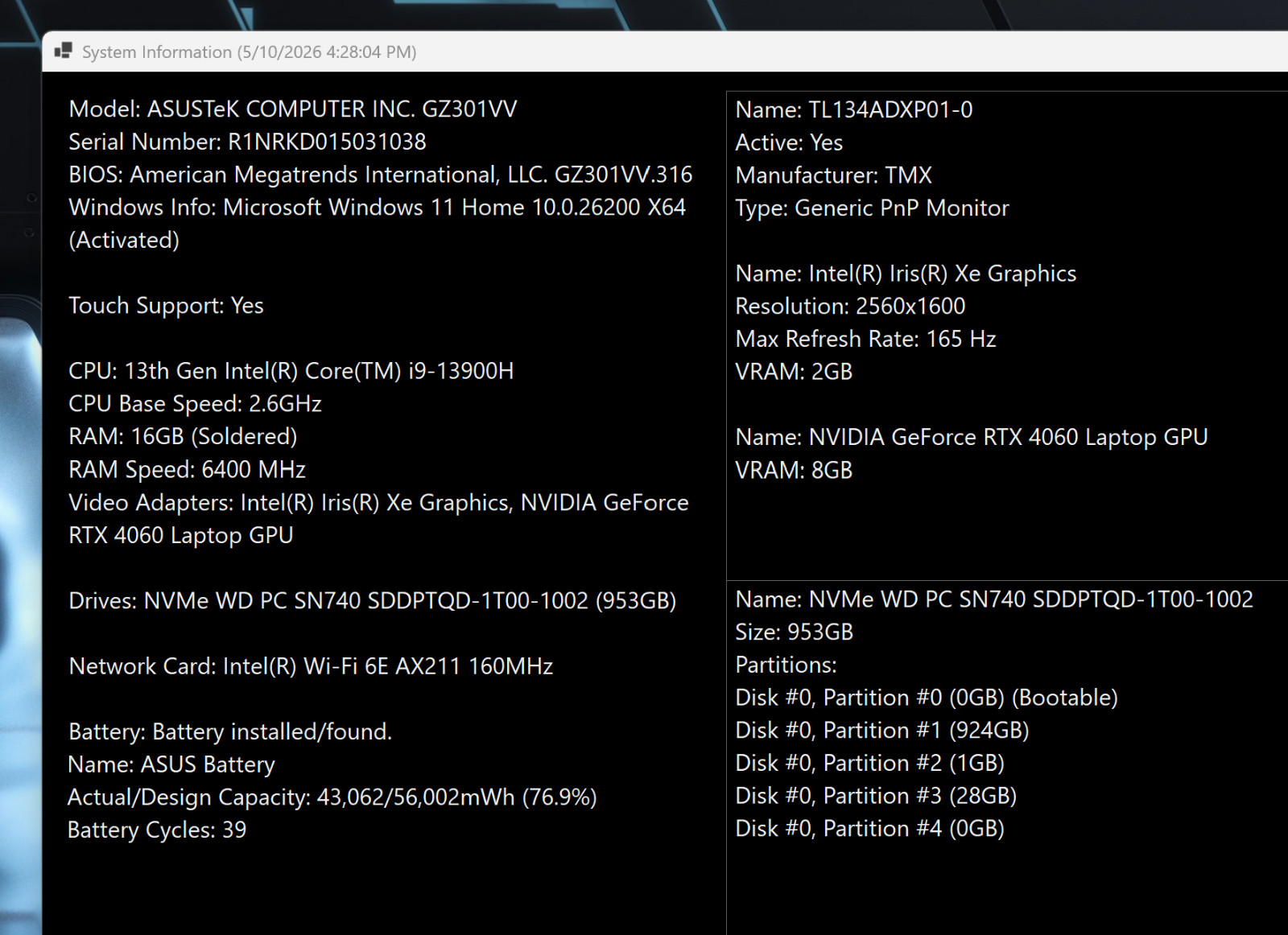
Task: Select the Model: ASUSTeK COMPUTER INC. GZ301VV line
Action: pos(293,109)
